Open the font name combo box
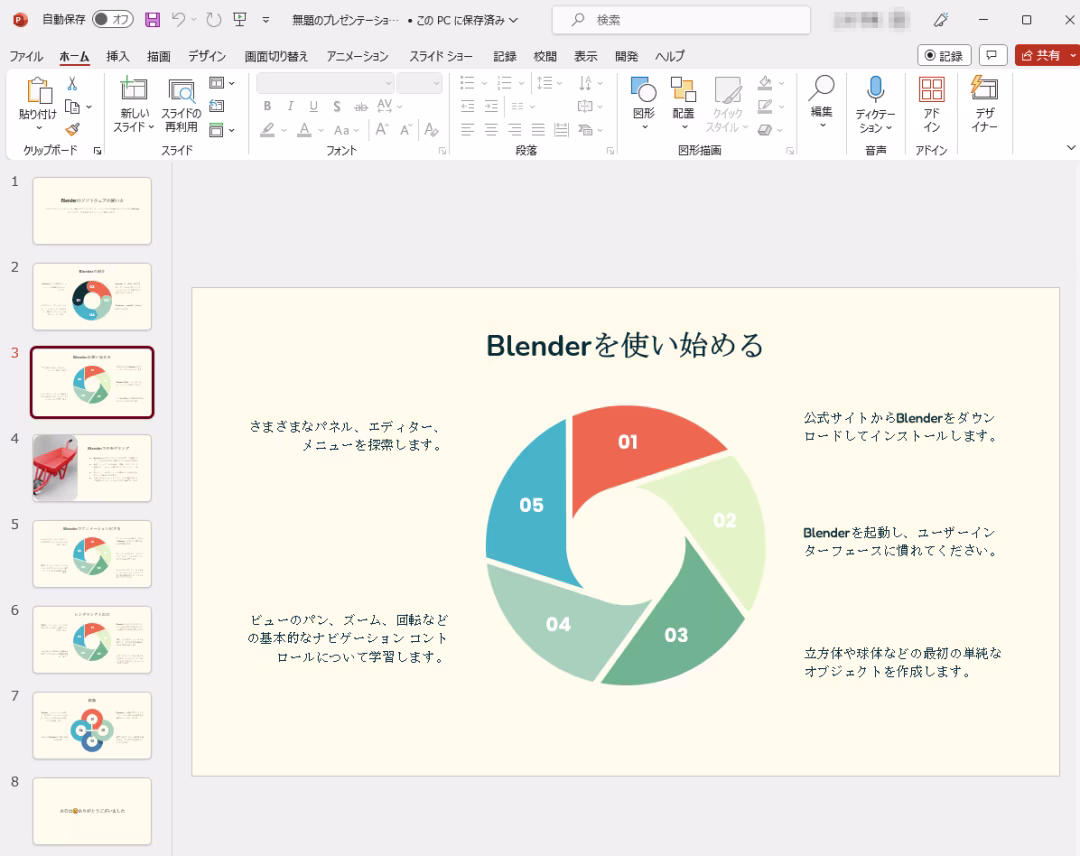Viewport: 1080px width, 856px height. pos(325,83)
